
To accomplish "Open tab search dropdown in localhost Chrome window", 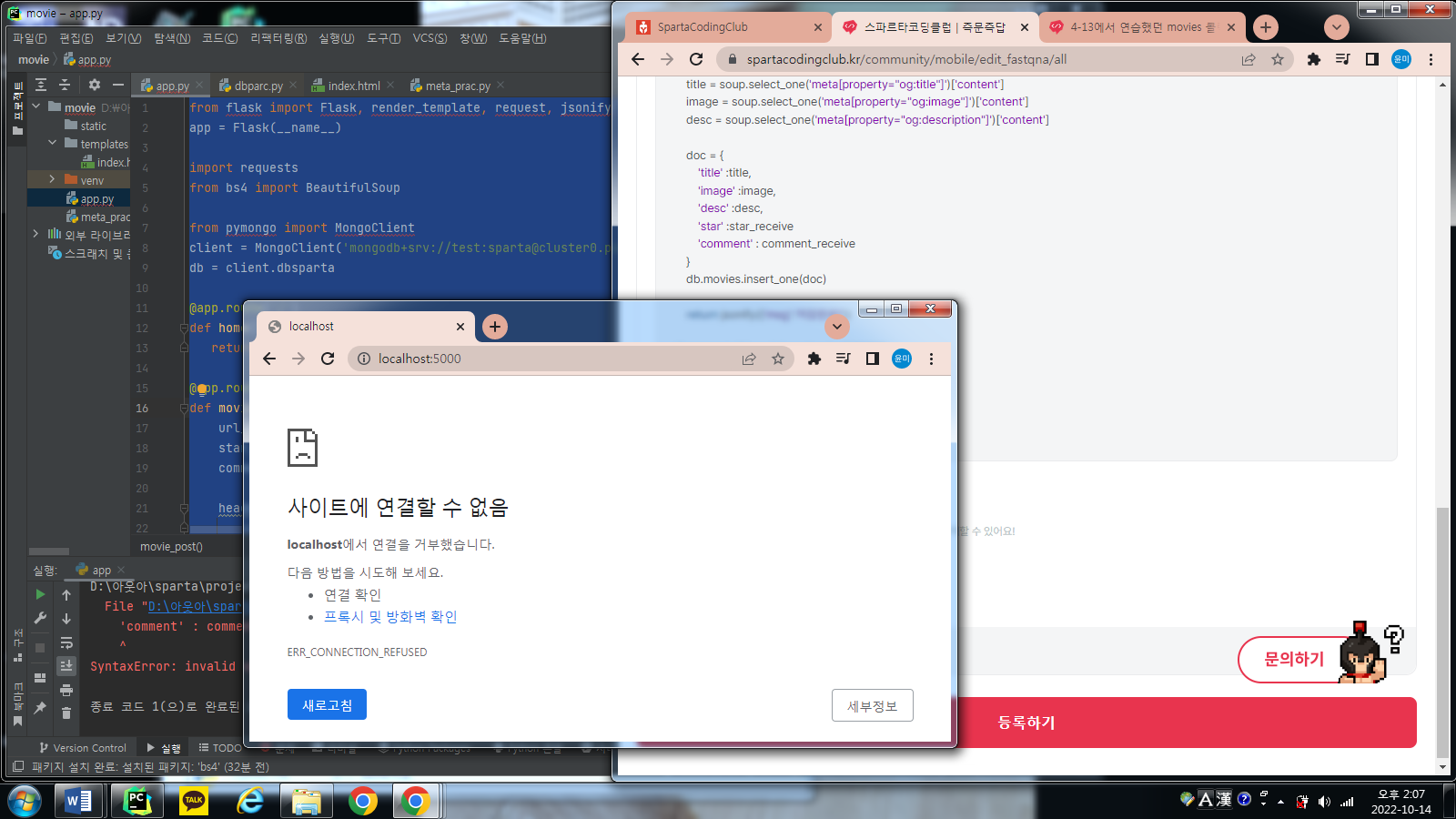I will 837,327.
